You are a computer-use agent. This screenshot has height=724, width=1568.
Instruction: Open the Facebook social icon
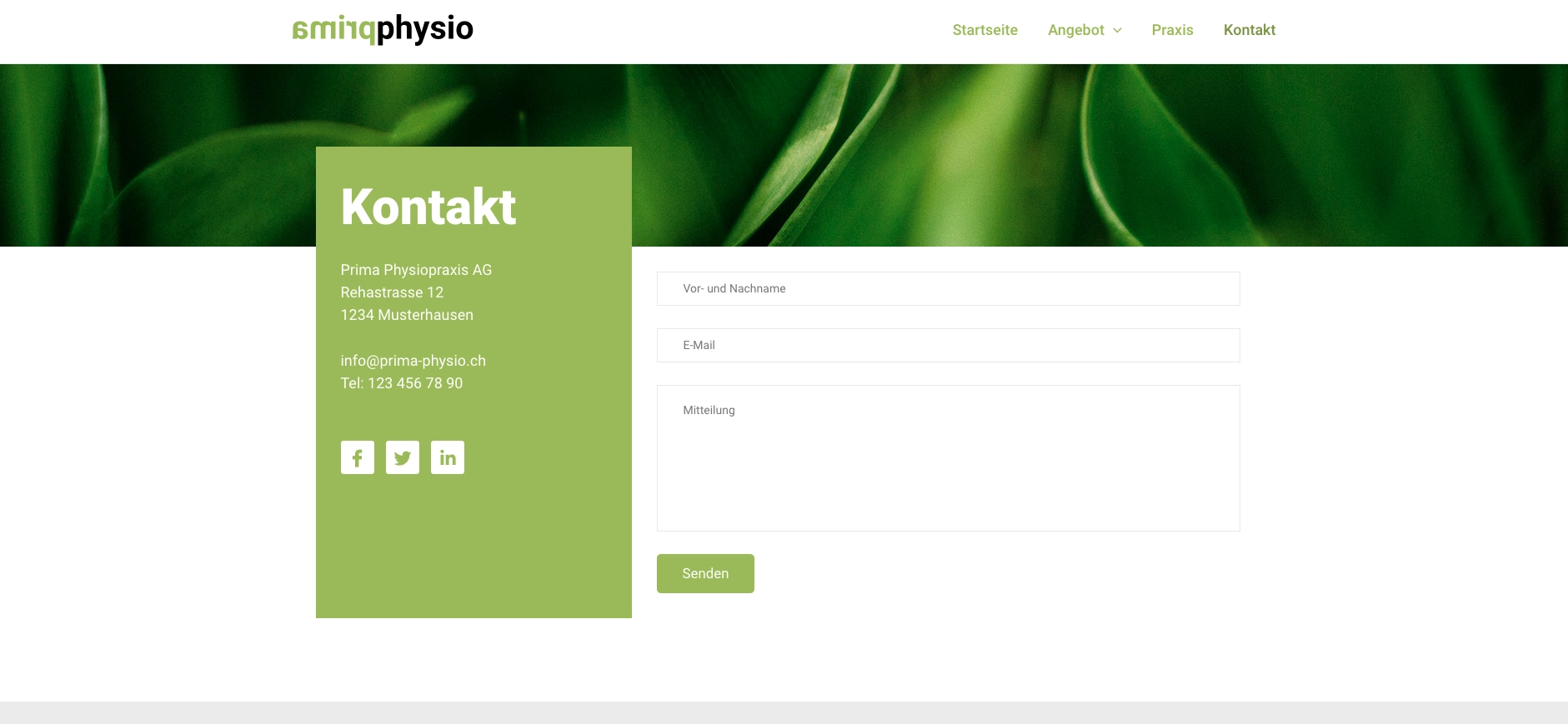[357, 457]
